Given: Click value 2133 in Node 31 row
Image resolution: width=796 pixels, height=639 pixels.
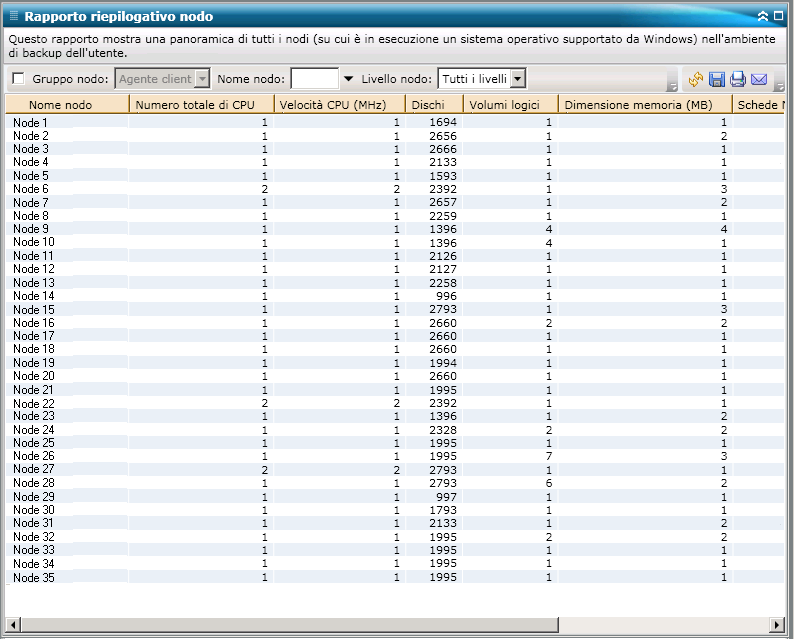Looking at the screenshot, I should (x=443, y=523).
